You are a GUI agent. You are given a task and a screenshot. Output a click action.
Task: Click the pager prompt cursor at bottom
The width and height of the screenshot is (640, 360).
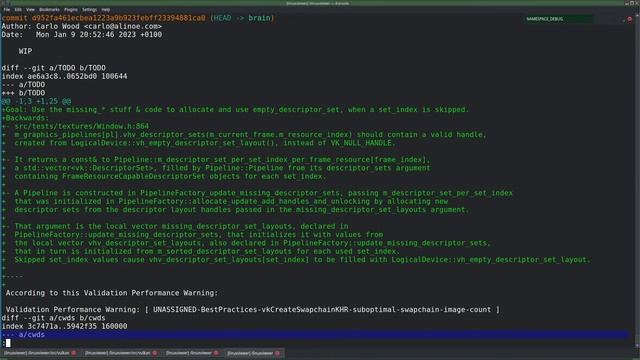pyautogui.click(x=8, y=343)
